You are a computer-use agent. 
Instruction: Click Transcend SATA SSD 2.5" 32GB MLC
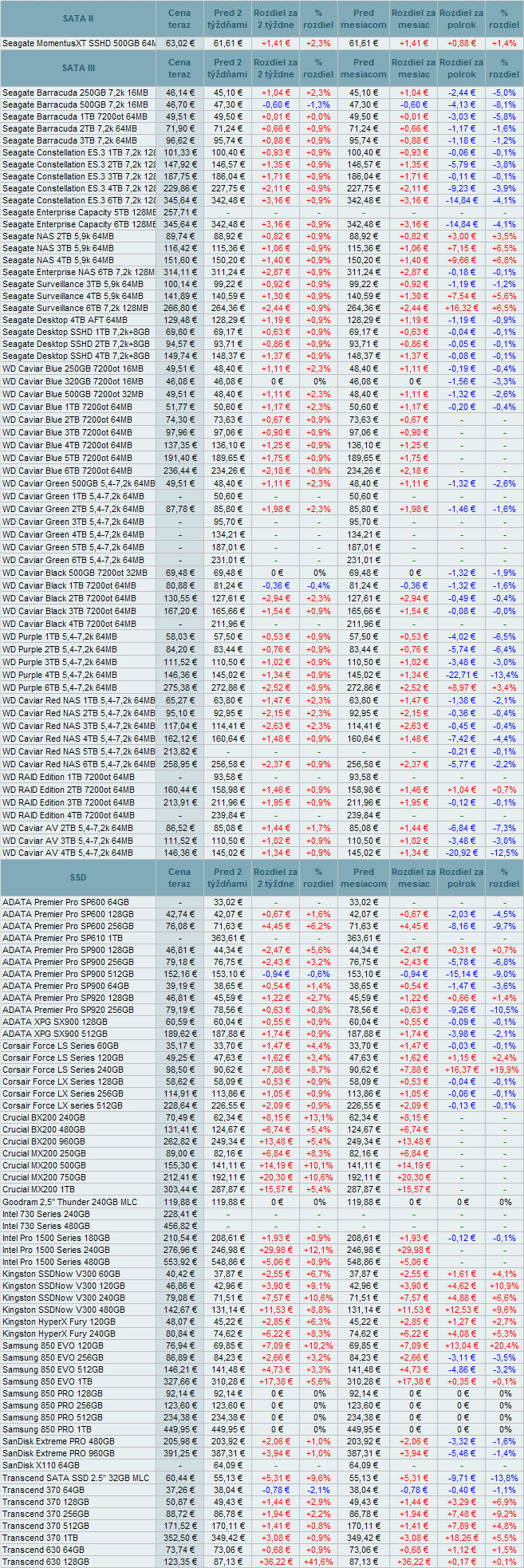pos(76,1478)
